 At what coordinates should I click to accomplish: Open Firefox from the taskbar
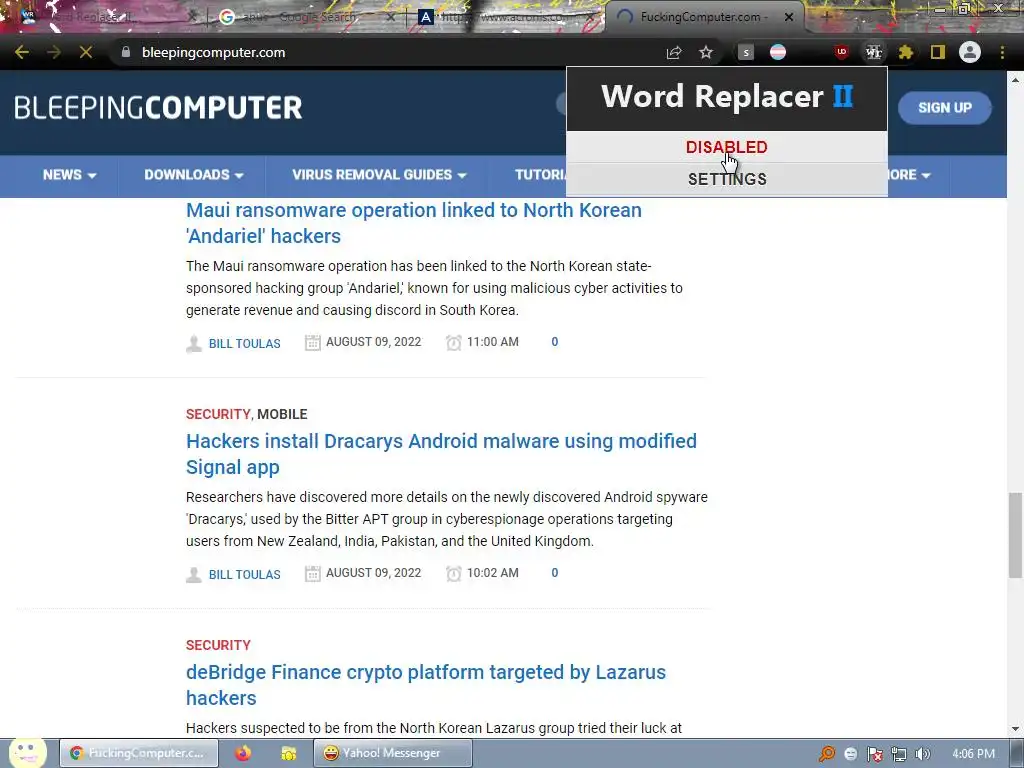pyautogui.click(x=243, y=753)
